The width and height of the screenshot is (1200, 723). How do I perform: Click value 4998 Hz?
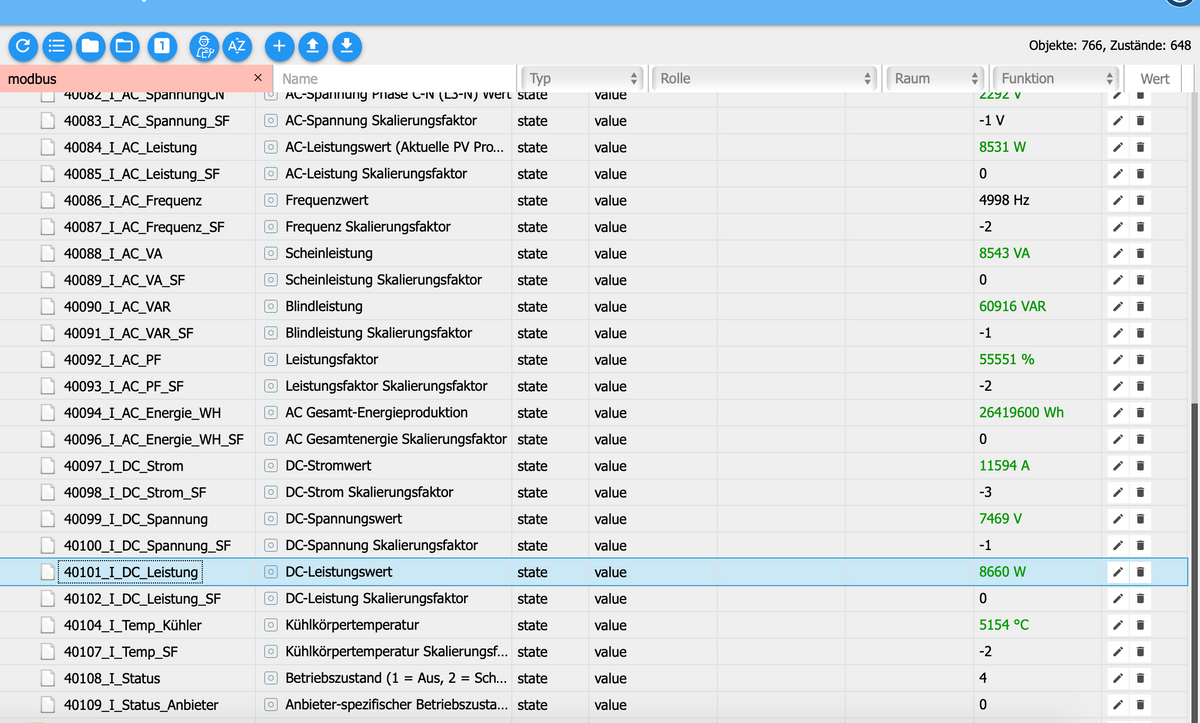(x=1004, y=200)
